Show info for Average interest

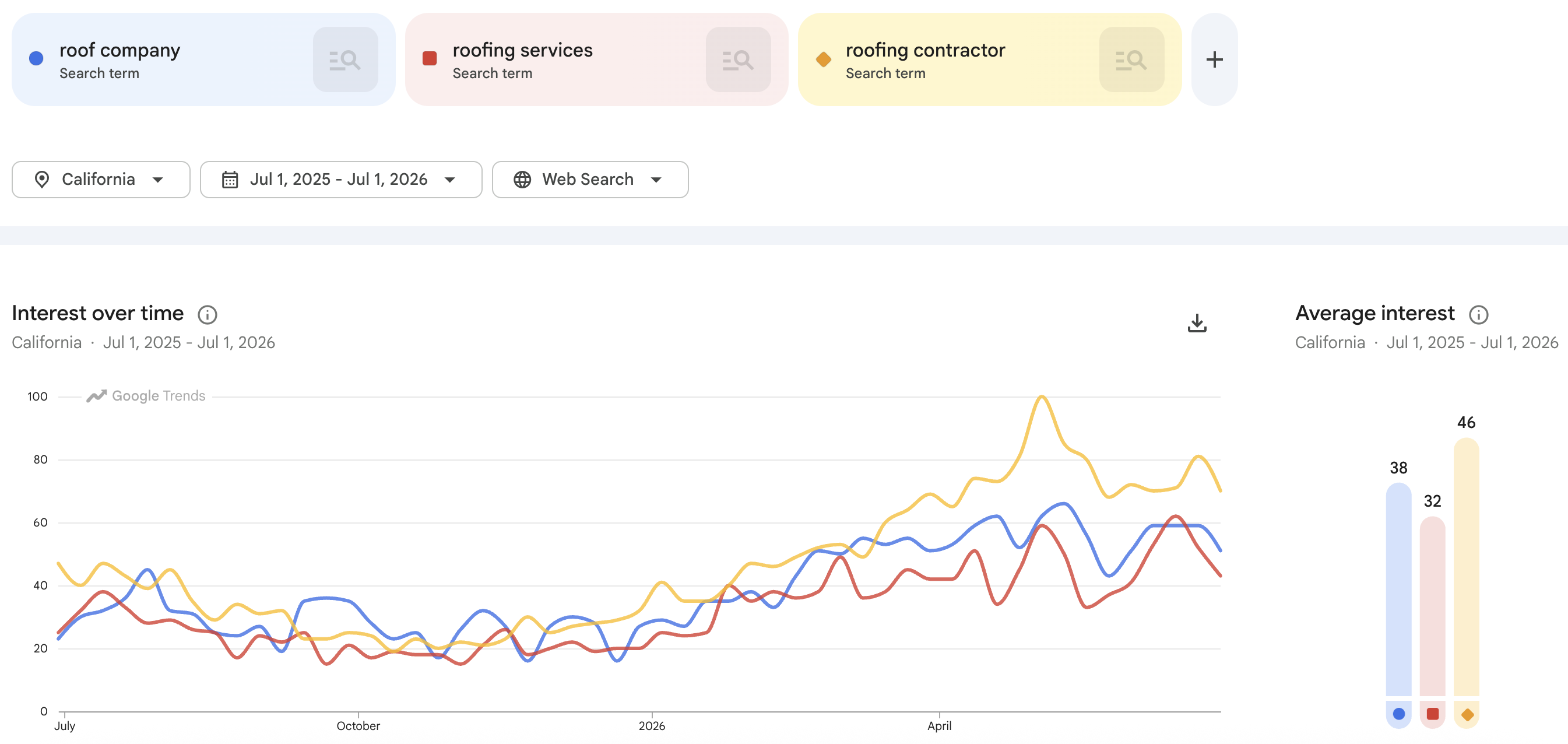(1478, 315)
